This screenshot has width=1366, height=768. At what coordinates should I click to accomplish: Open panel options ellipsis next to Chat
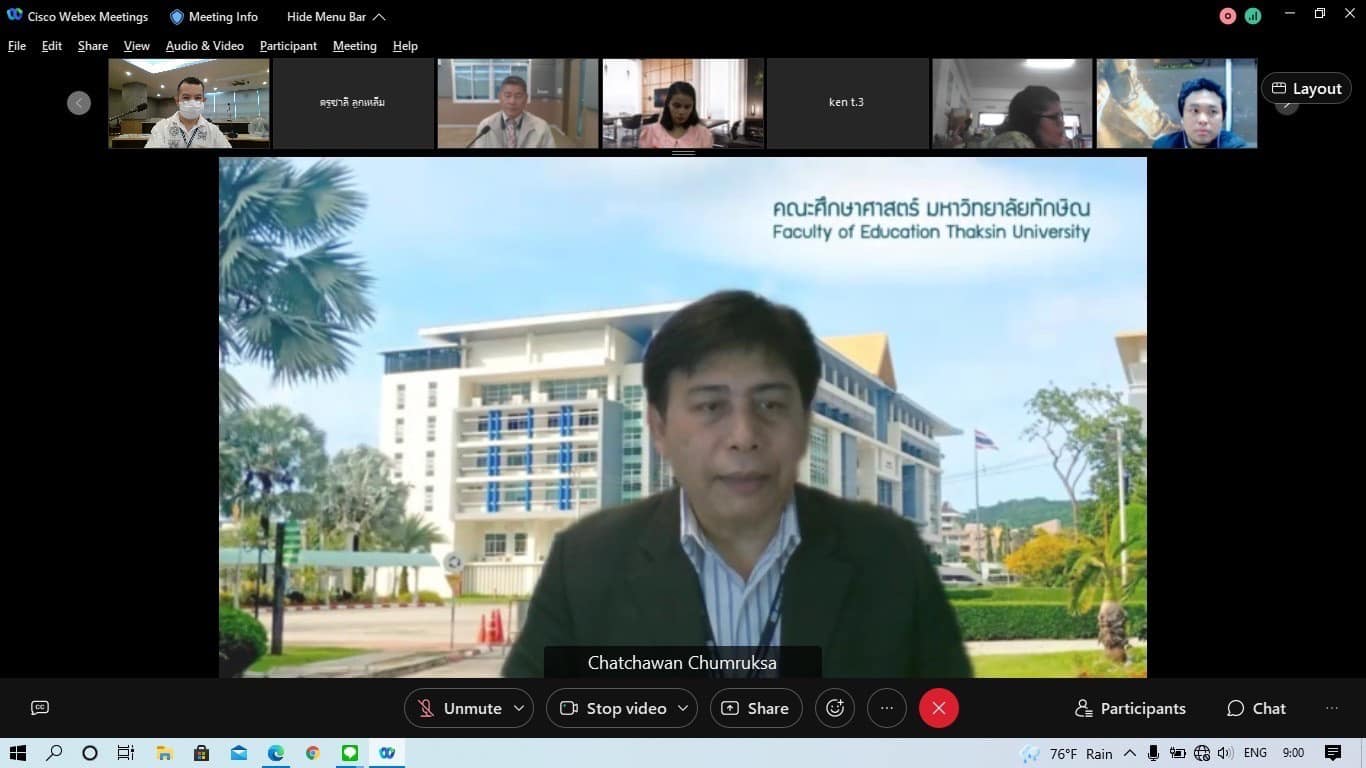(x=1332, y=708)
